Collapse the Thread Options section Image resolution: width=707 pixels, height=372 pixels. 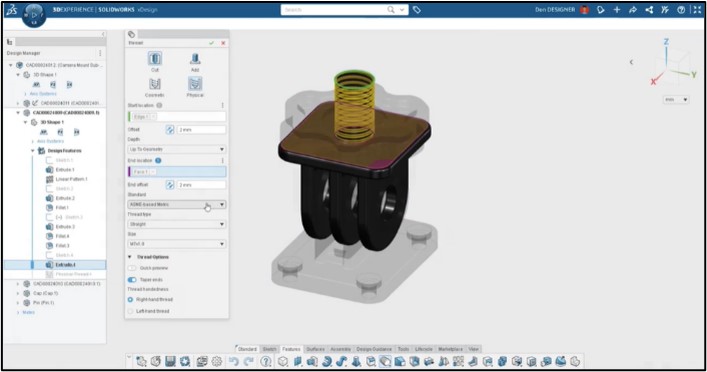coord(129,257)
